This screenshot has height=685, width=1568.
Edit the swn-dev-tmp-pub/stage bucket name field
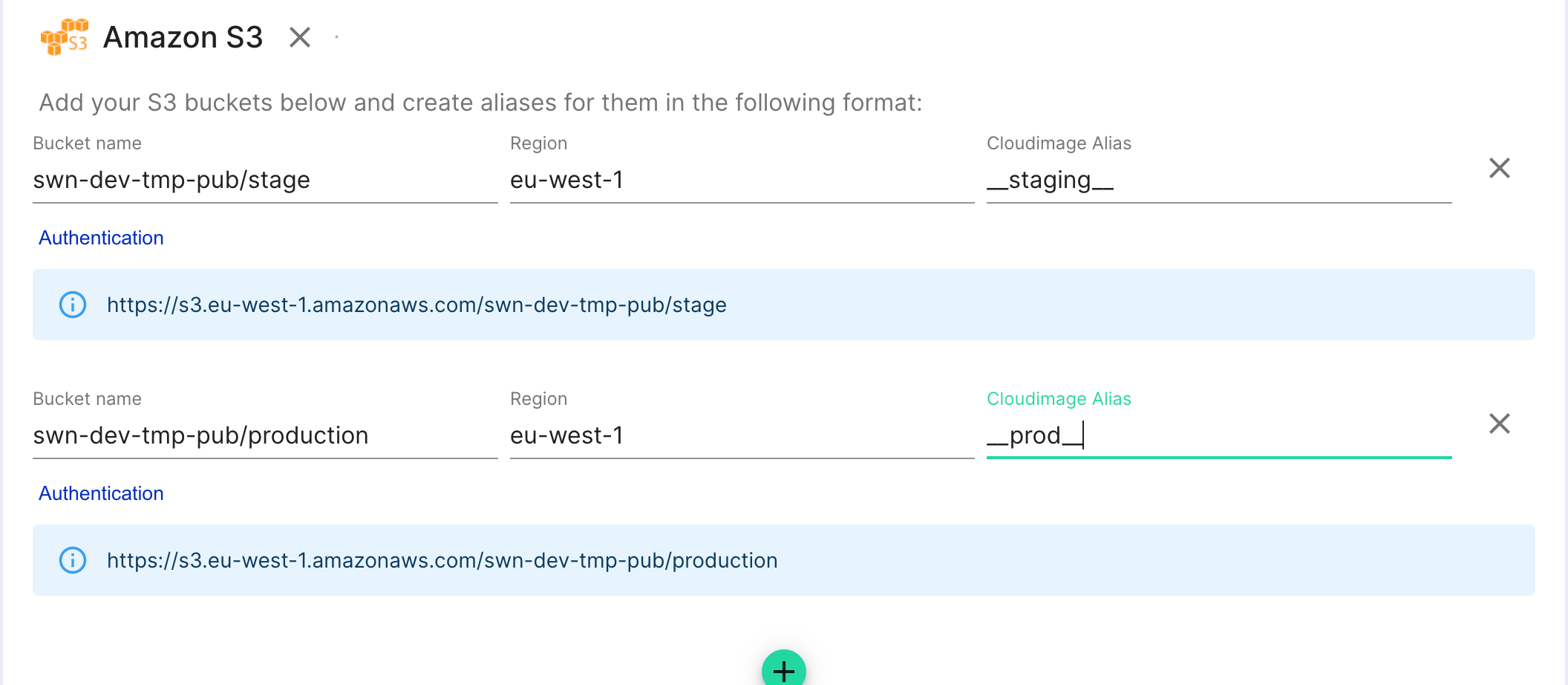coord(264,181)
